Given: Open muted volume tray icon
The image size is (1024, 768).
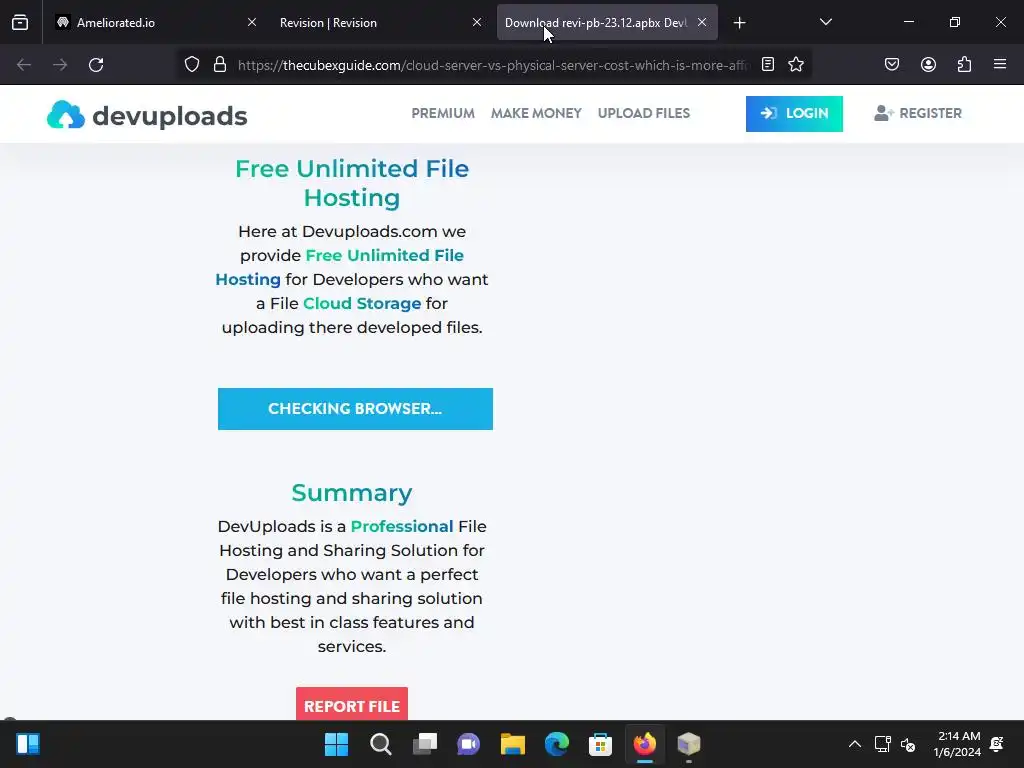Looking at the screenshot, I should pyautogui.click(x=908, y=744).
